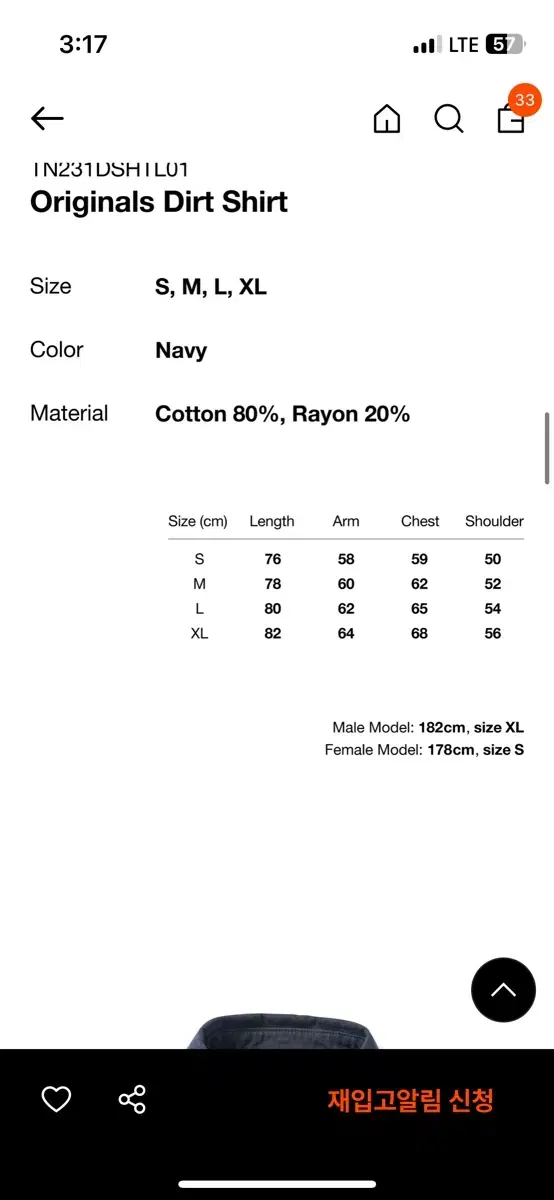Tap the Chest column header
The height and width of the screenshot is (1200, 554).
coord(420,521)
